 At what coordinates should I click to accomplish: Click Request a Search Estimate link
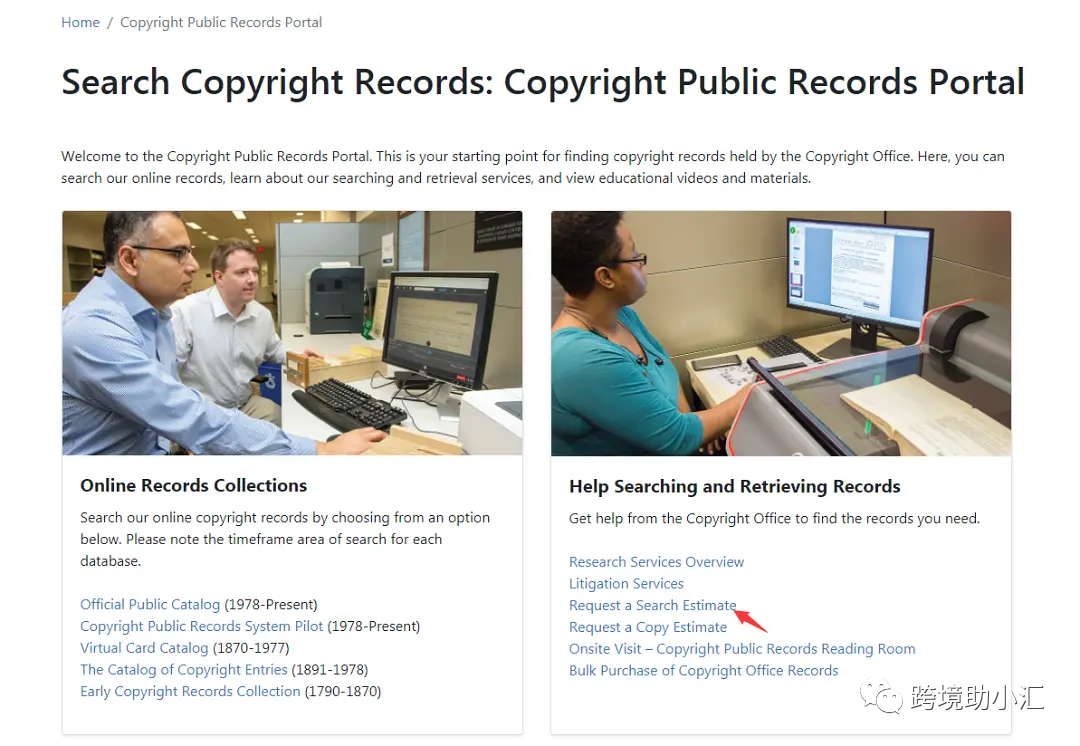coord(652,605)
